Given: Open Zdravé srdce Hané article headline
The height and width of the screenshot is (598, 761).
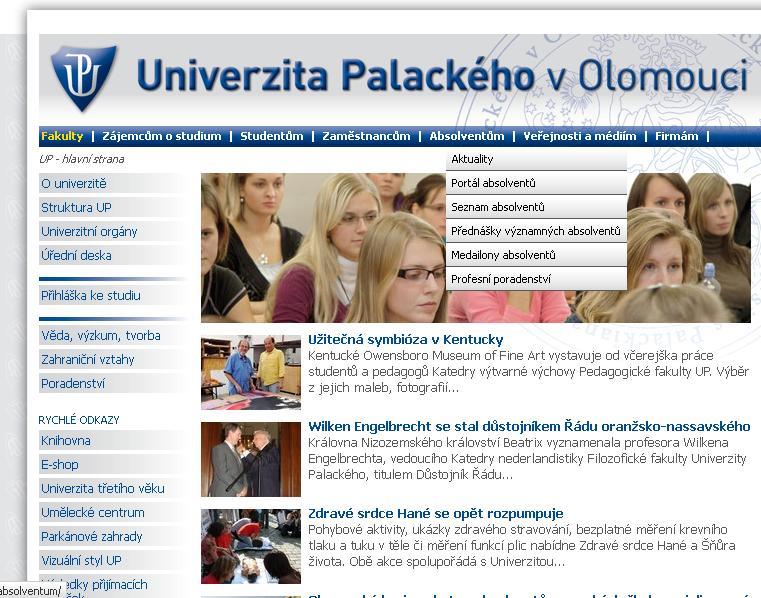Looking at the screenshot, I should point(436,514).
